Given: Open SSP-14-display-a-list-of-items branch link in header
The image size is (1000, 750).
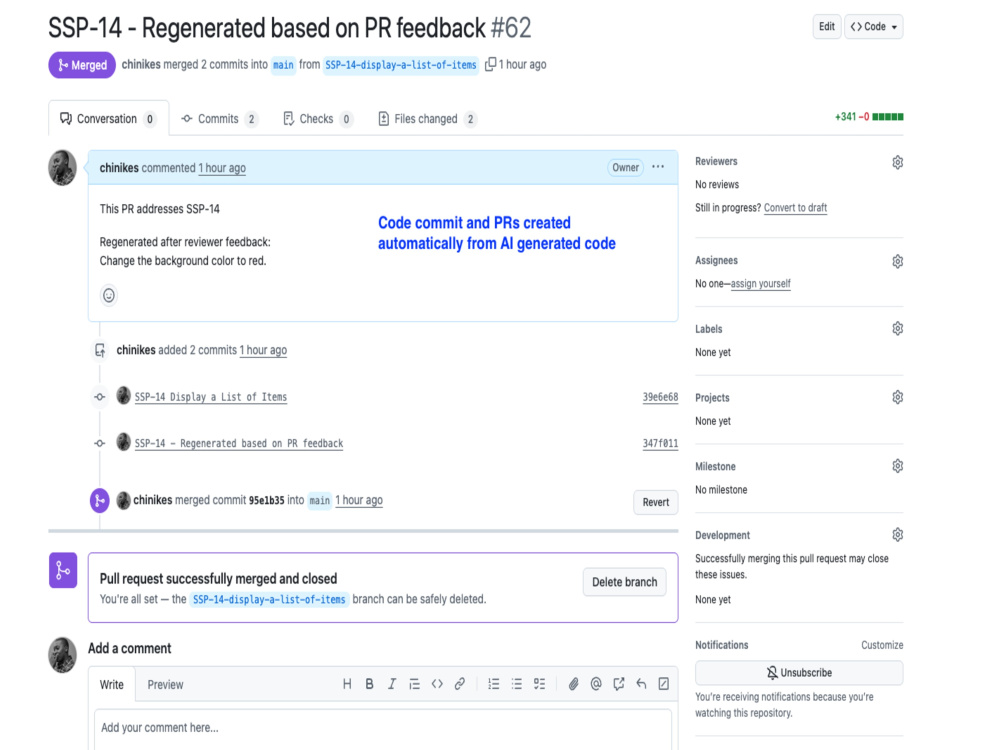Looking at the screenshot, I should tap(401, 64).
